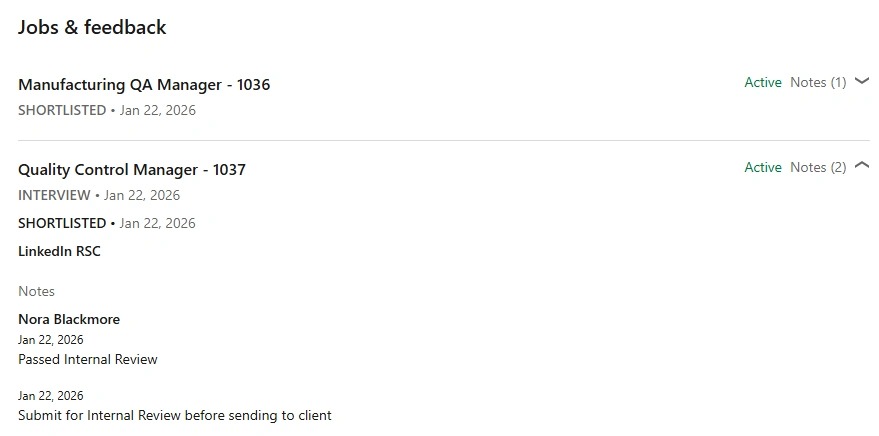Click Active status on Manufacturing QA Manager row
879x436 pixels.
coord(762,82)
